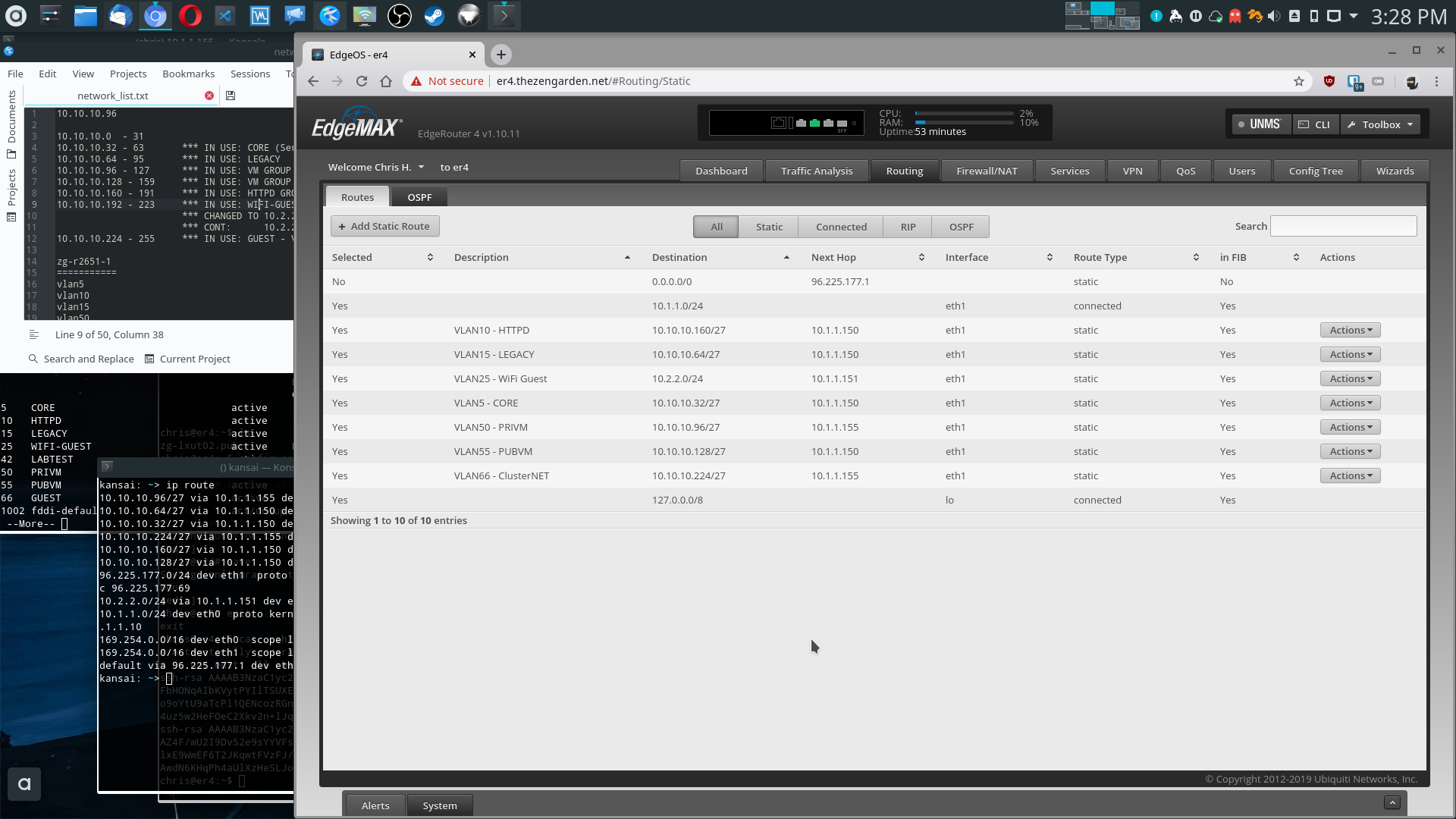Open a new browser tab
This screenshot has width=1456, height=819.
501,55
